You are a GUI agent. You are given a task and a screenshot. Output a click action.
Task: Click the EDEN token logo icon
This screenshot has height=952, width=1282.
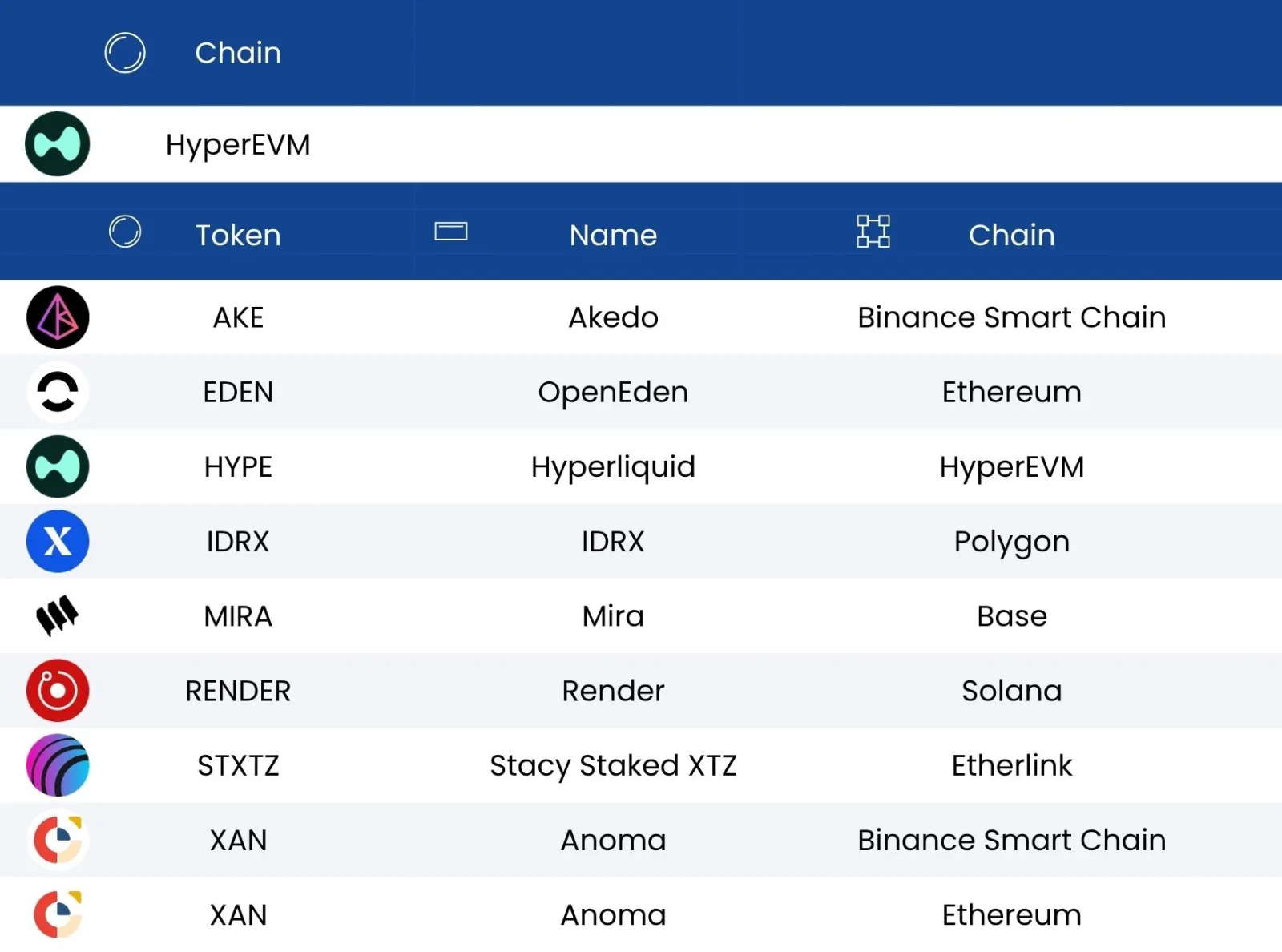click(58, 392)
